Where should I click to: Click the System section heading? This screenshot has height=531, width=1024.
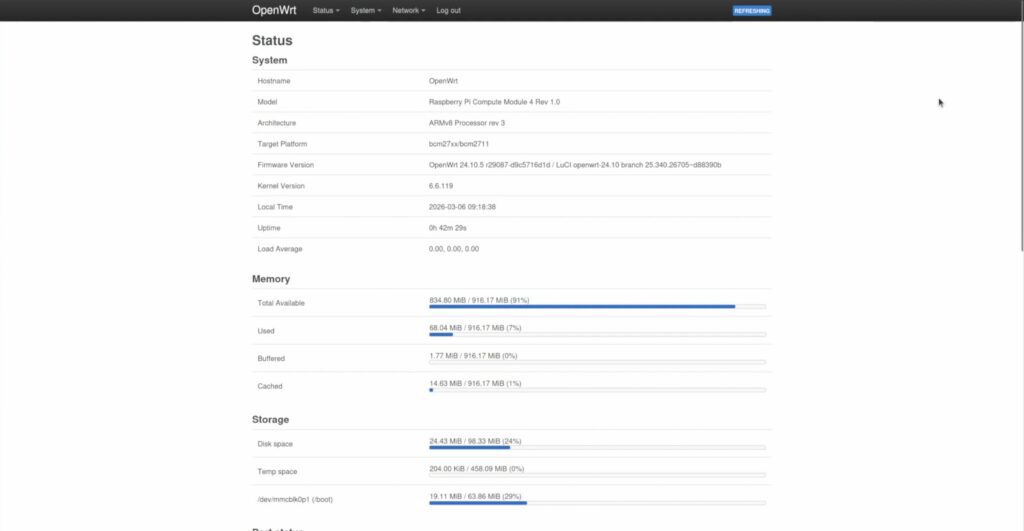270,60
